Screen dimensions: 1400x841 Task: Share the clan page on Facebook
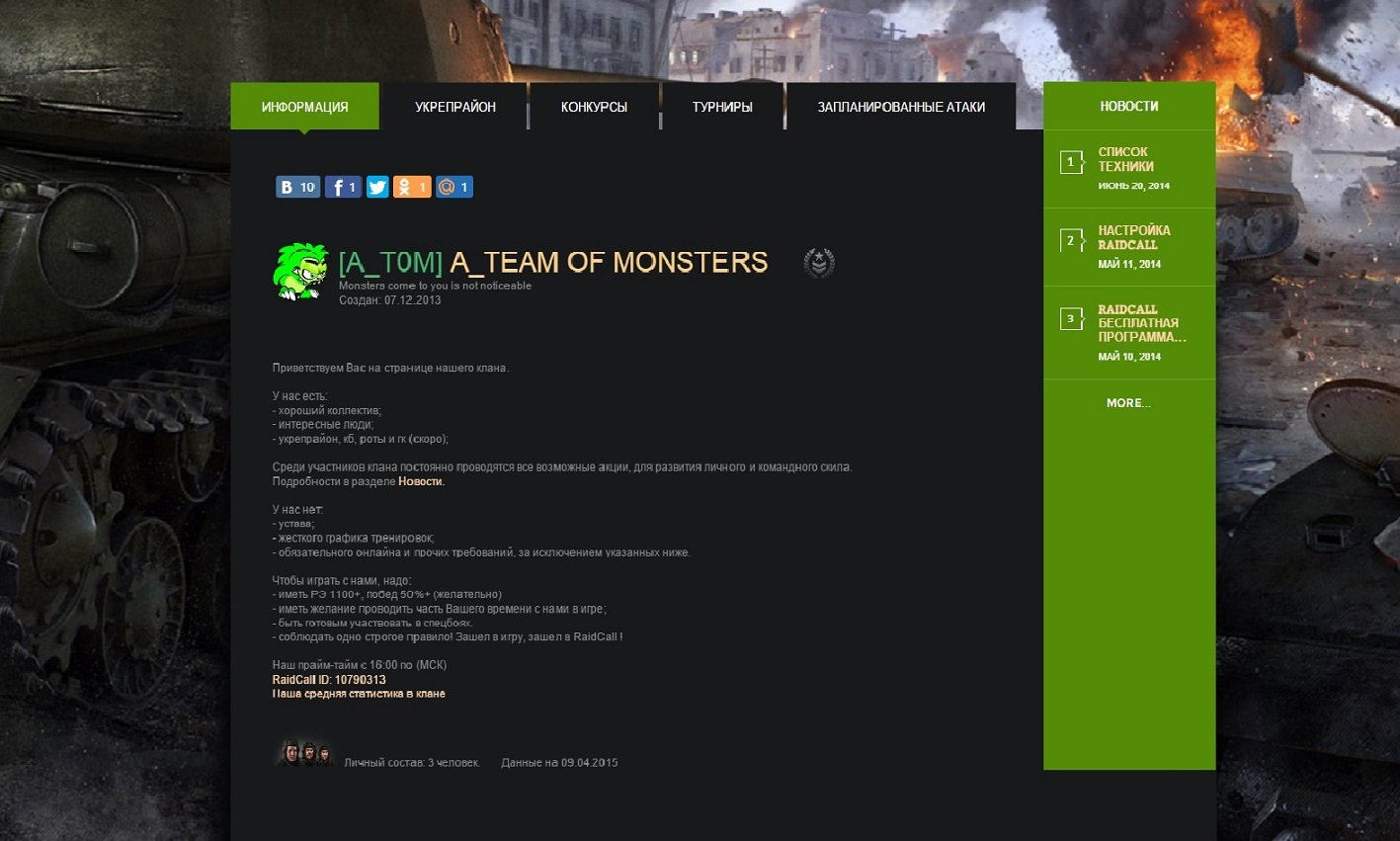point(343,187)
